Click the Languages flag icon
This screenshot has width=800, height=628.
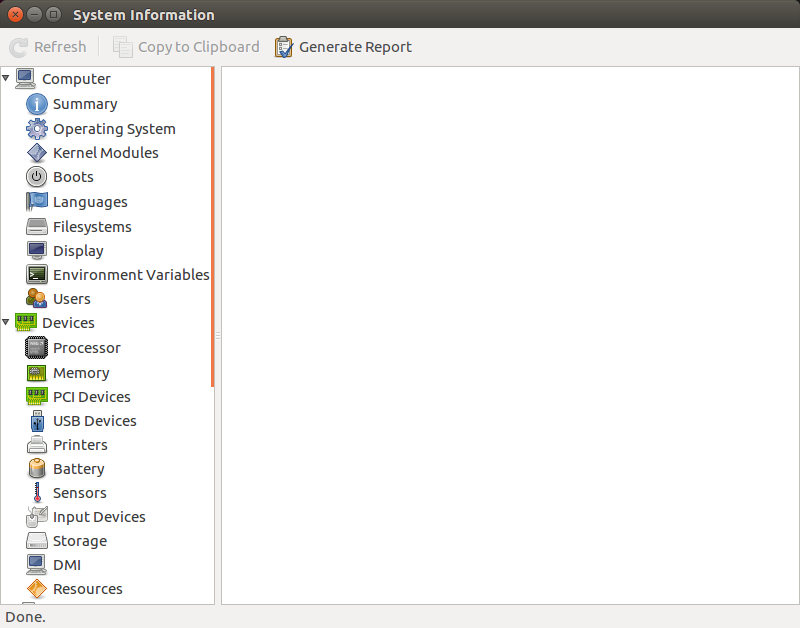tap(37, 202)
